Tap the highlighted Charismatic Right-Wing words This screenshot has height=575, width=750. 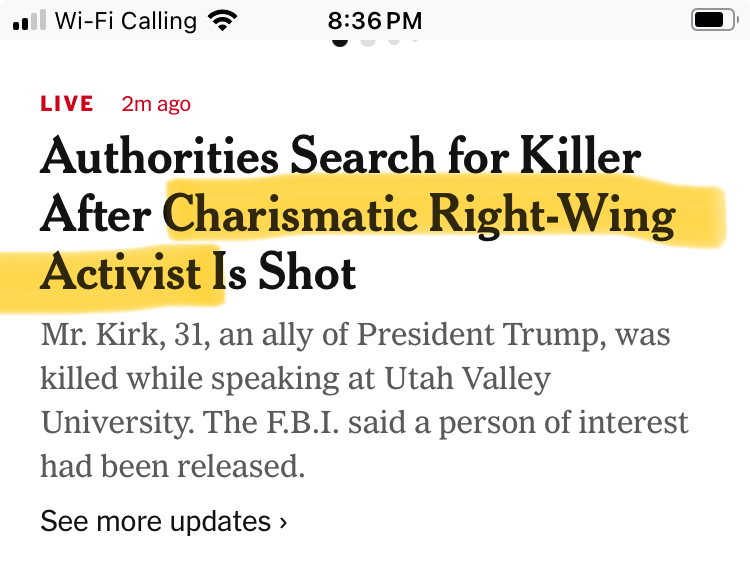click(419, 216)
